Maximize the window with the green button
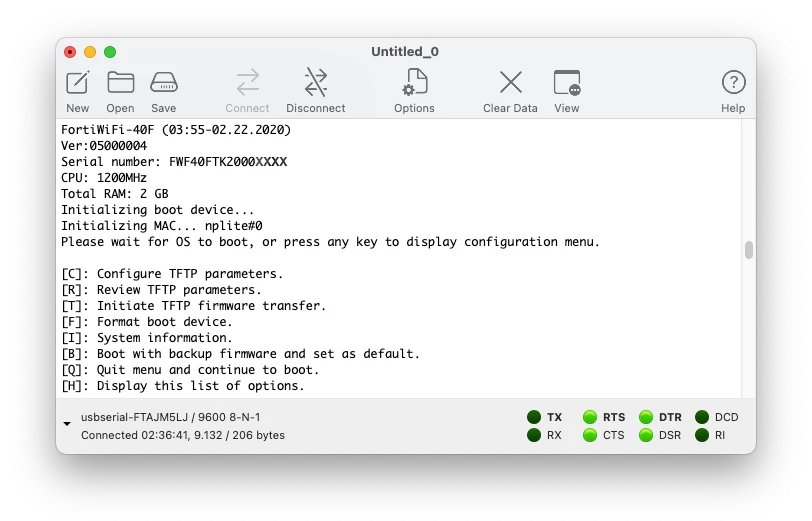Screen dimensions: 812x521 point(110,52)
